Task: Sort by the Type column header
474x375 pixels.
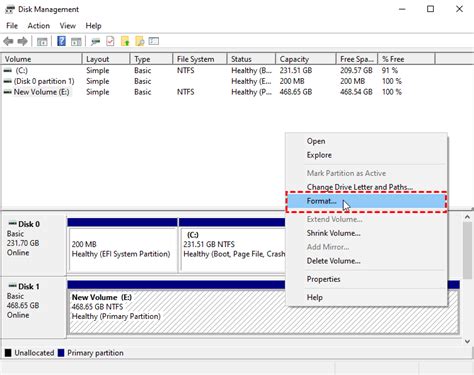Action: coord(152,59)
